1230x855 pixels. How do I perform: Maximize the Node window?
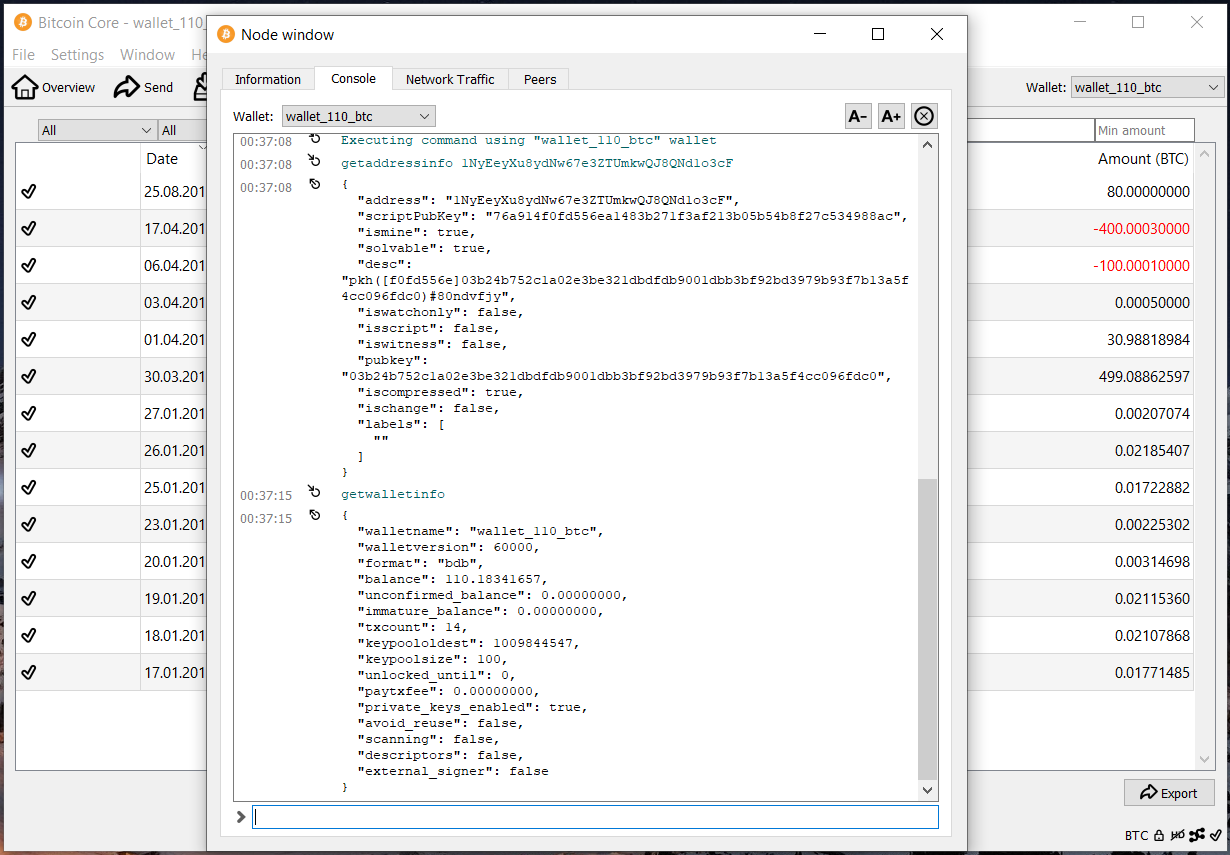pyautogui.click(x=878, y=34)
